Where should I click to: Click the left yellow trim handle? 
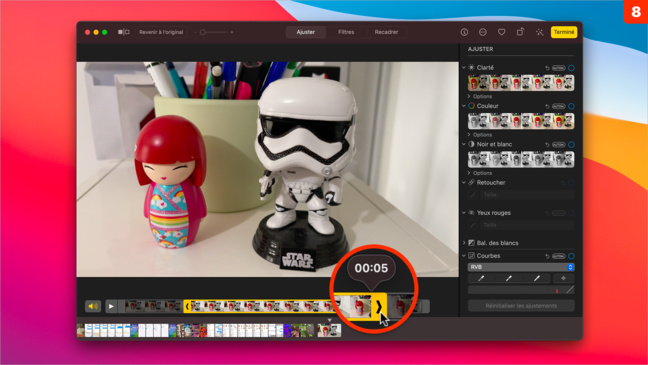click(187, 306)
